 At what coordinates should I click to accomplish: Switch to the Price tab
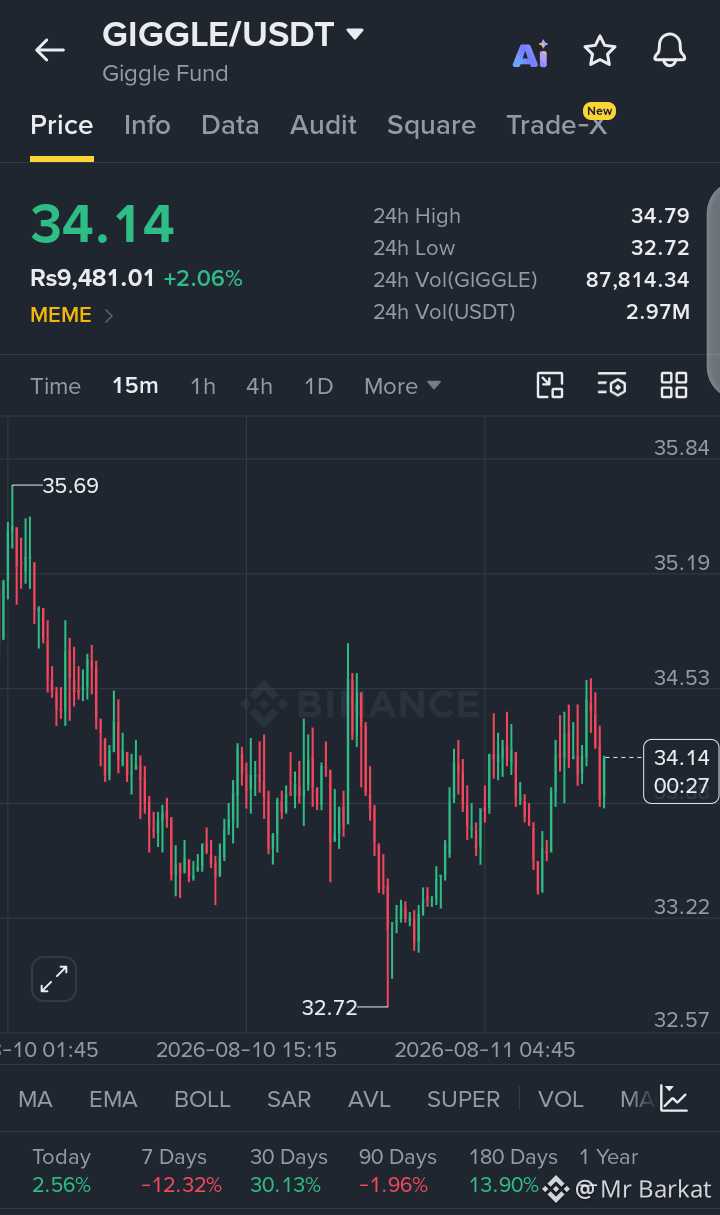[x=62, y=125]
